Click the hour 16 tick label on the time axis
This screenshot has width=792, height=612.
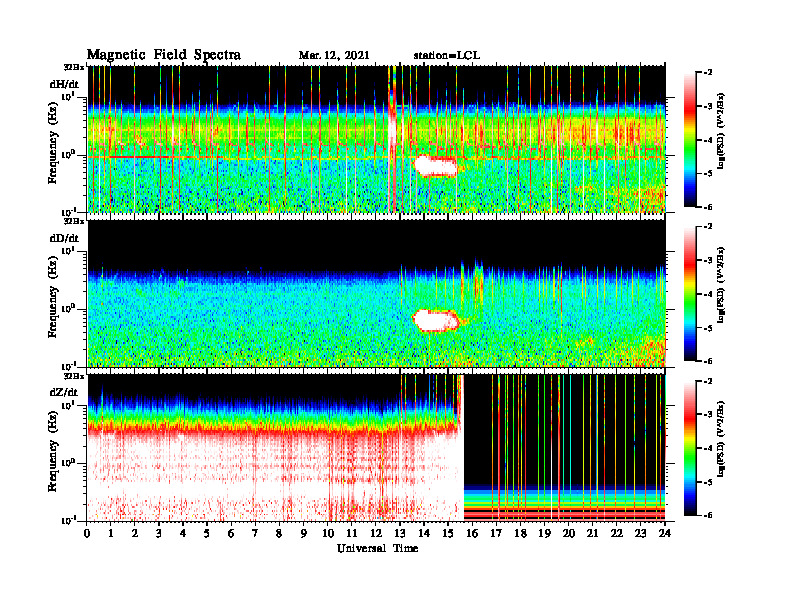472,533
